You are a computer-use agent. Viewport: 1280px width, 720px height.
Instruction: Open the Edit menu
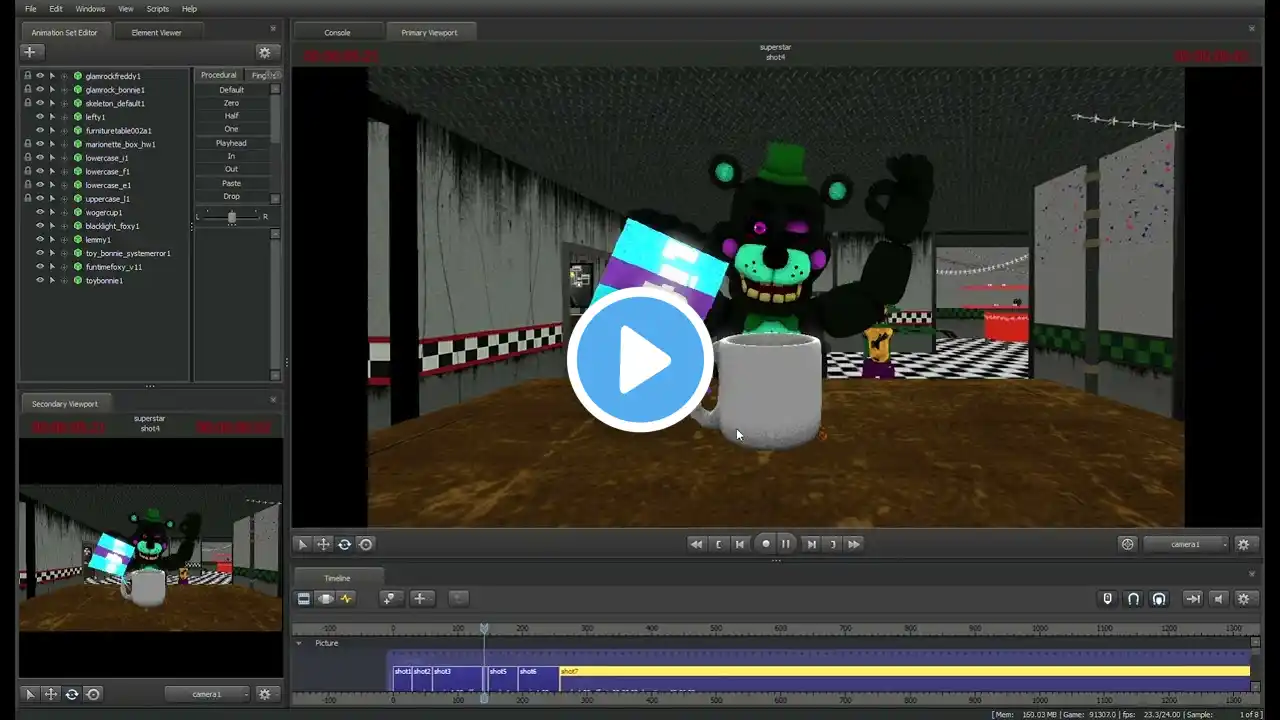click(x=56, y=9)
